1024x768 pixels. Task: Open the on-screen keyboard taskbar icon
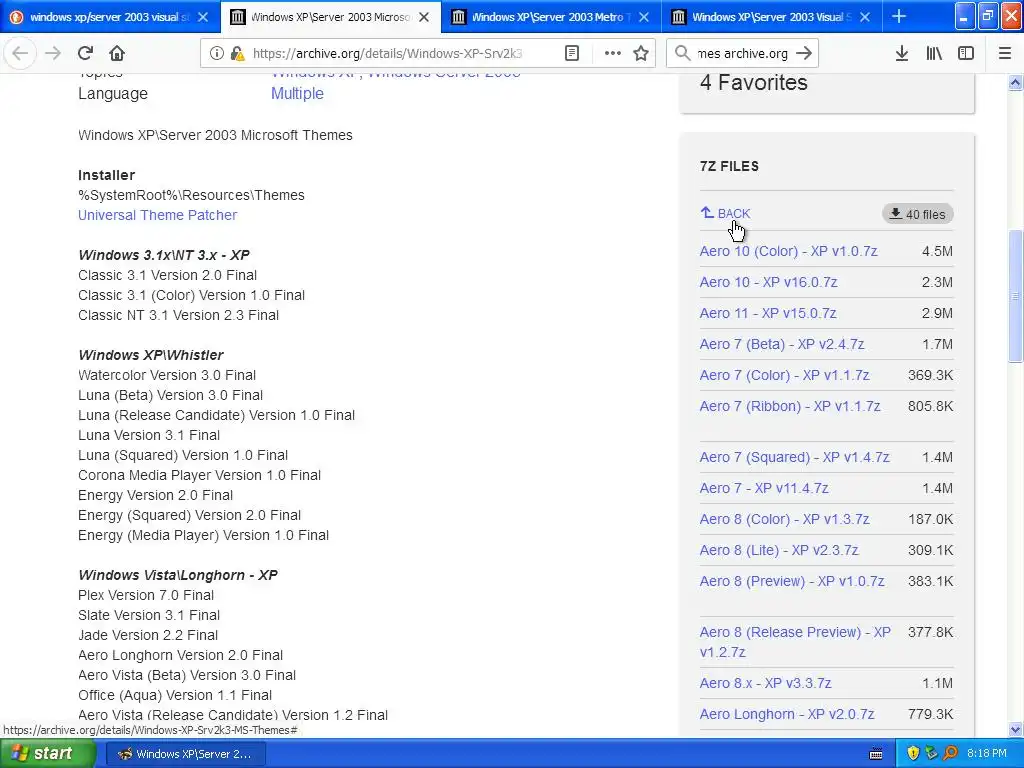[876, 754]
